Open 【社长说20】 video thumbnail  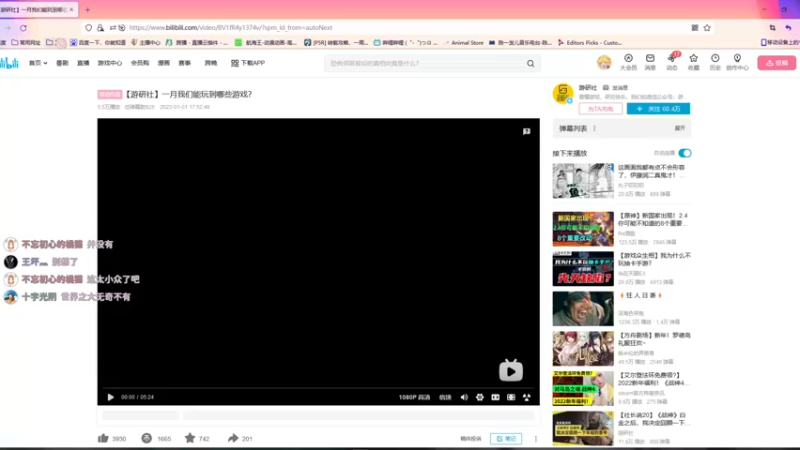pyautogui.click(x=583, y=428)
